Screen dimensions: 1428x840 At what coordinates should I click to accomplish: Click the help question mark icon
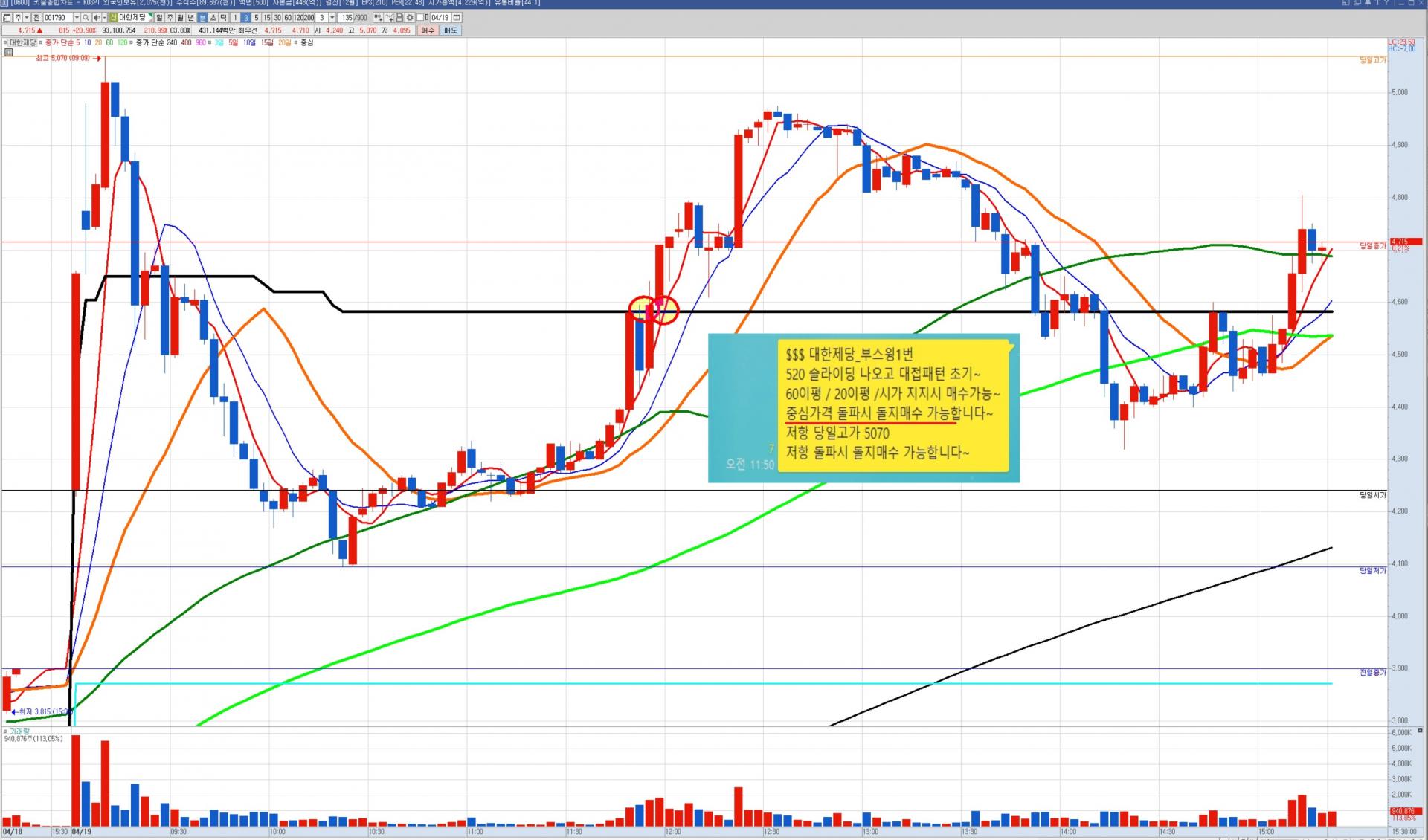(x=1386, y=3)
